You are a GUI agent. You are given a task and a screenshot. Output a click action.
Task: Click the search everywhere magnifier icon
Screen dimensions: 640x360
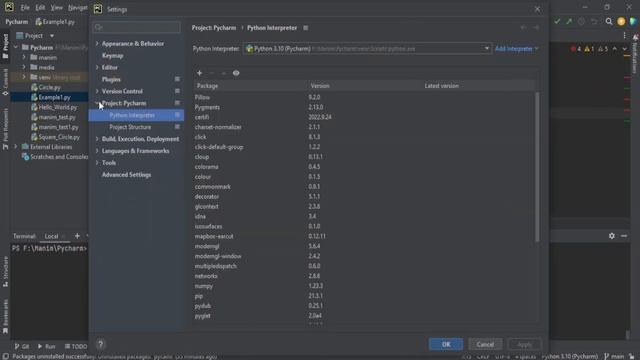[609, 22]
